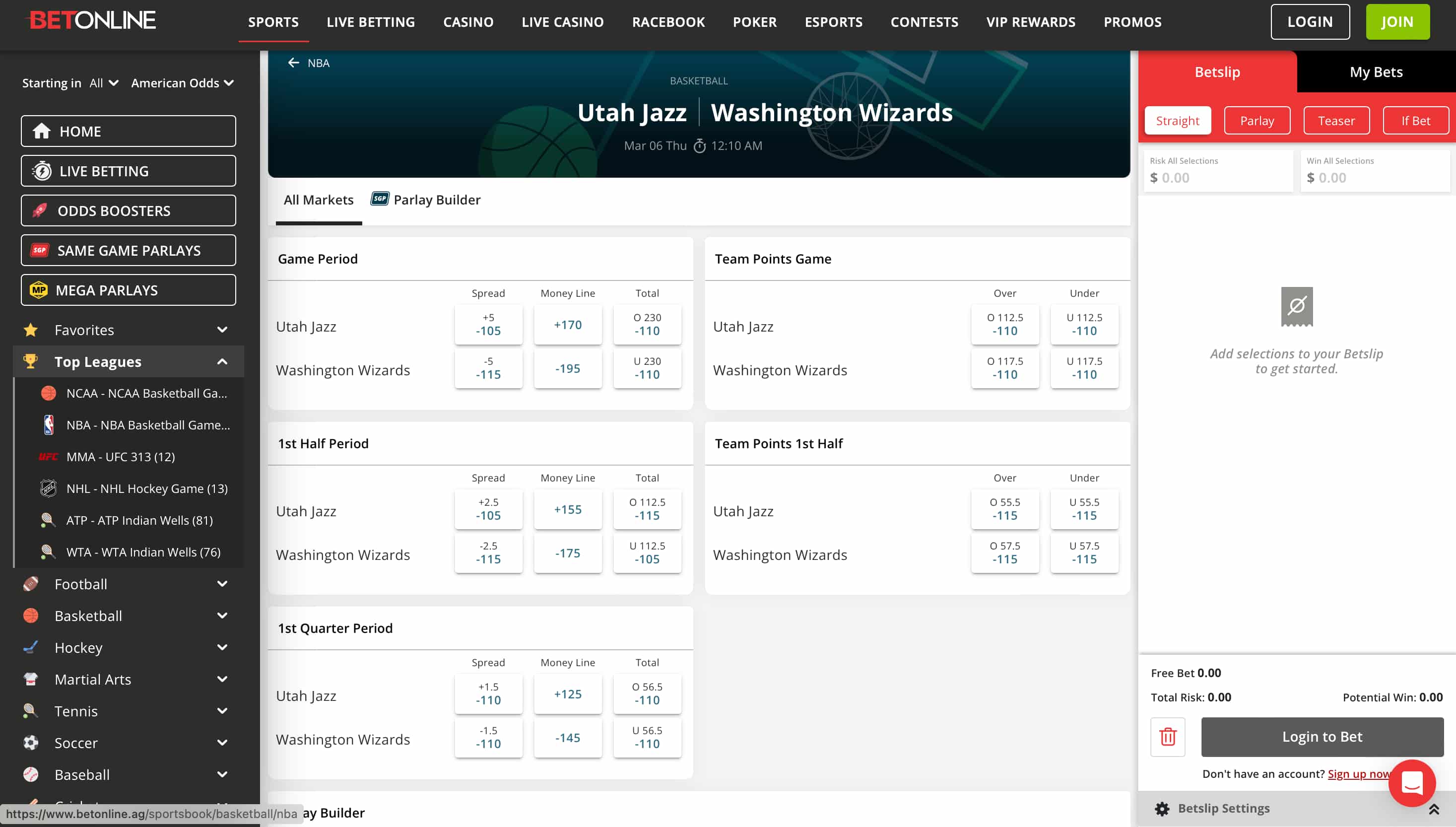This screenshot has height=827, width=1456.
Task: Click the house icon for Home
Action: [42, 131]
